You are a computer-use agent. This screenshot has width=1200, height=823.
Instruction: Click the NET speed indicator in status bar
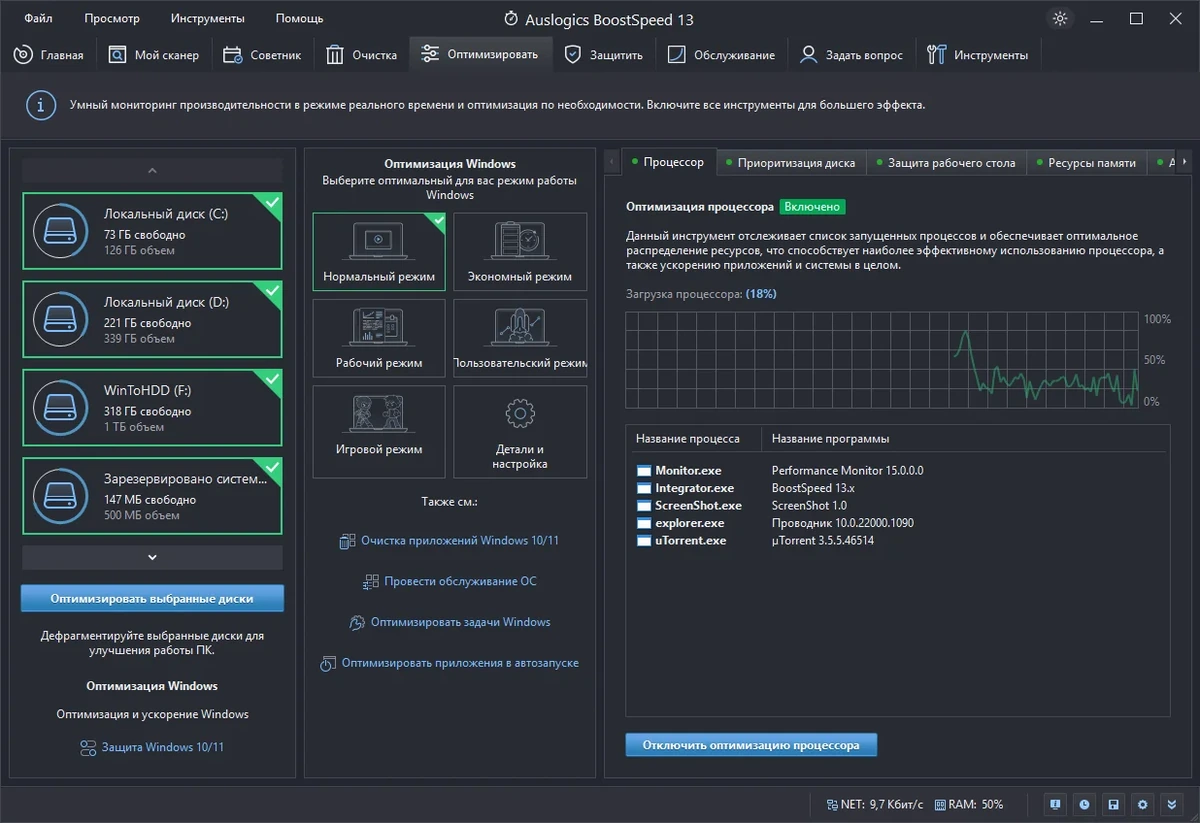click(x=874, y=804)
